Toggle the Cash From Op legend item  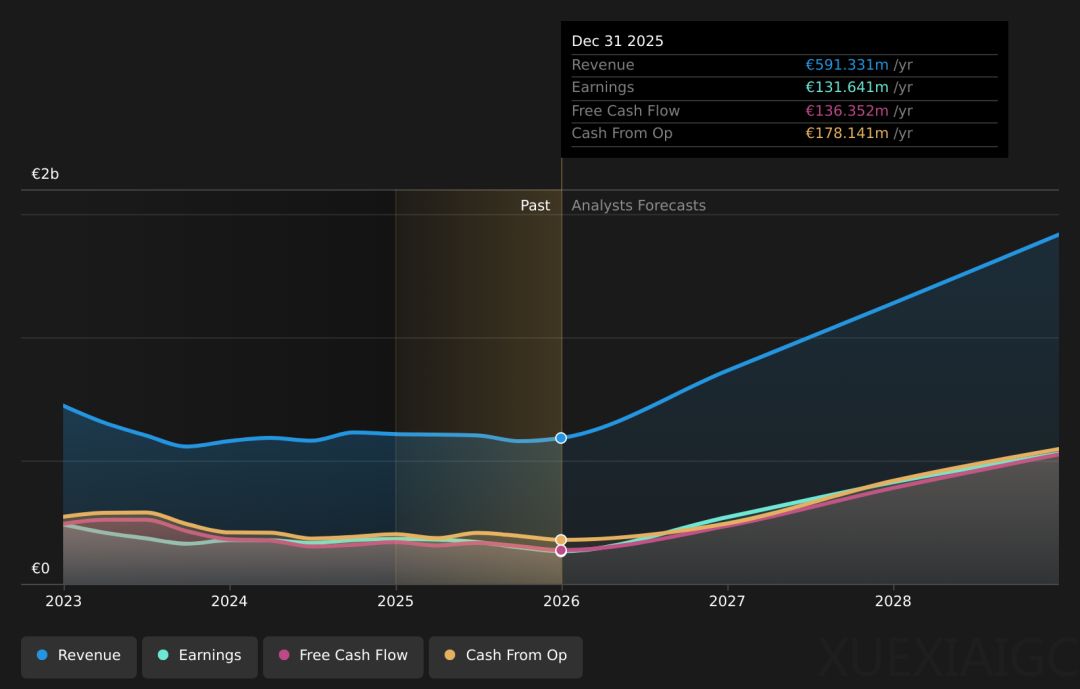coord(506,656)
